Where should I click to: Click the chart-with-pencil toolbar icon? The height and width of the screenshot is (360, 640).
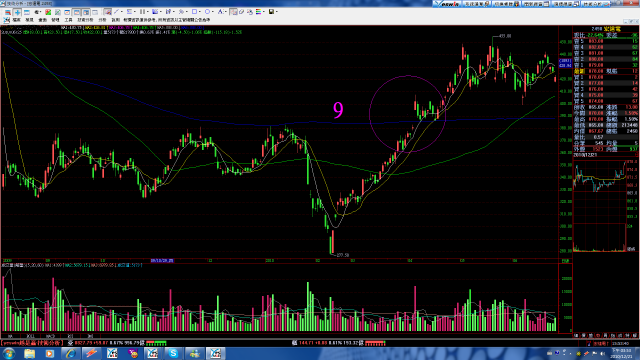pyautogui.click(x=58, y=12)
